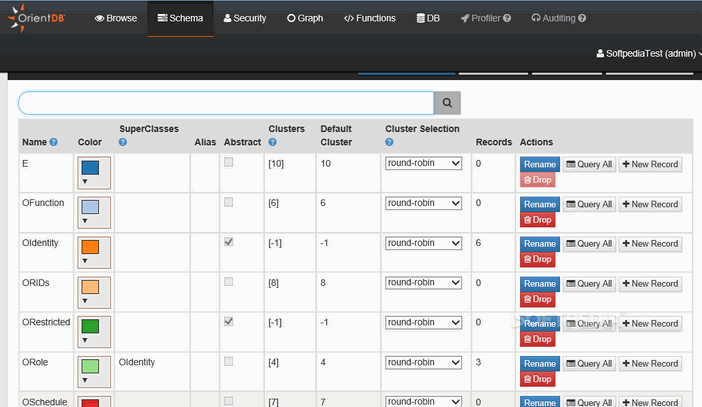
Task: Toggle Abstract checkbox for ORestricted
Action: pos(229,322)
